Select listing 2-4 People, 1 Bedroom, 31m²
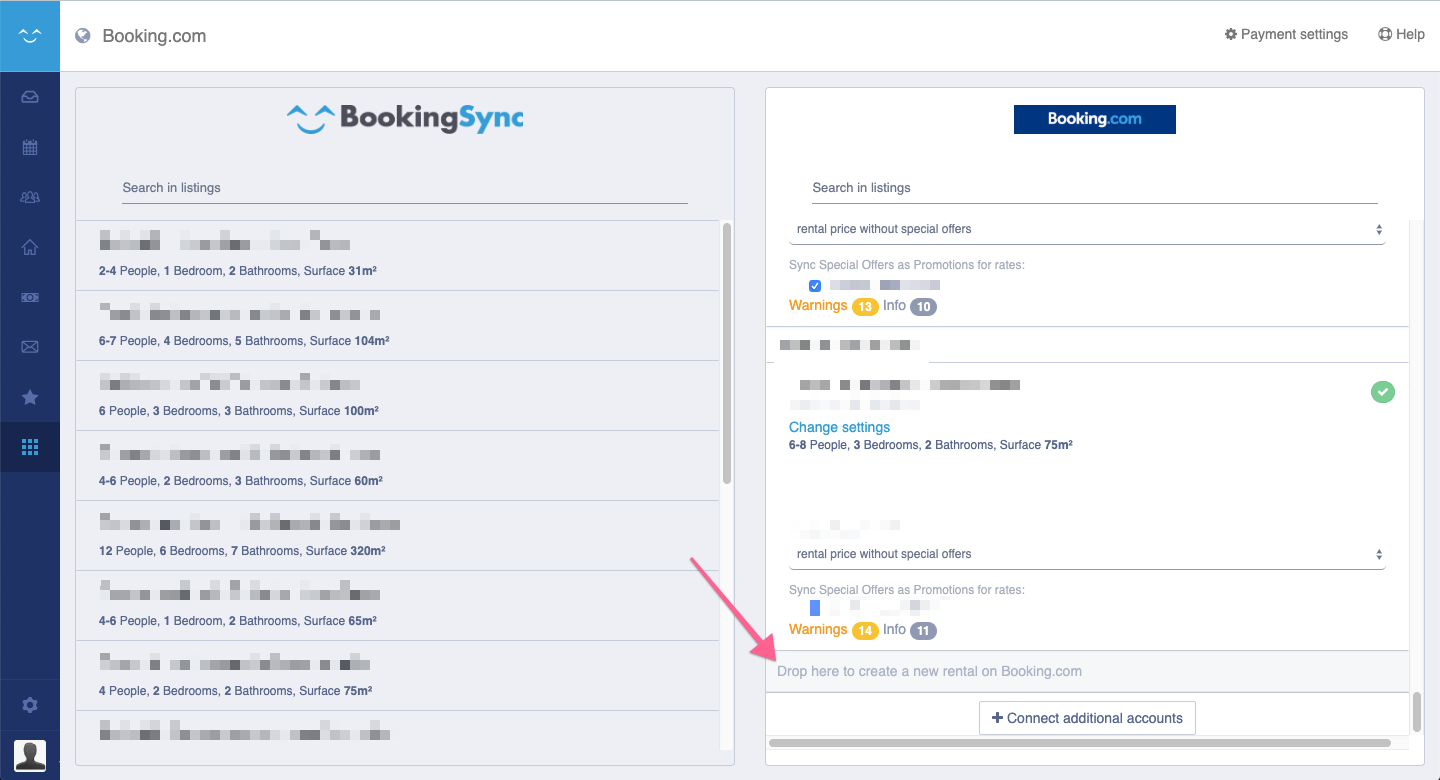The height and width of the screenshot is (780, 1440). point(398,256)
